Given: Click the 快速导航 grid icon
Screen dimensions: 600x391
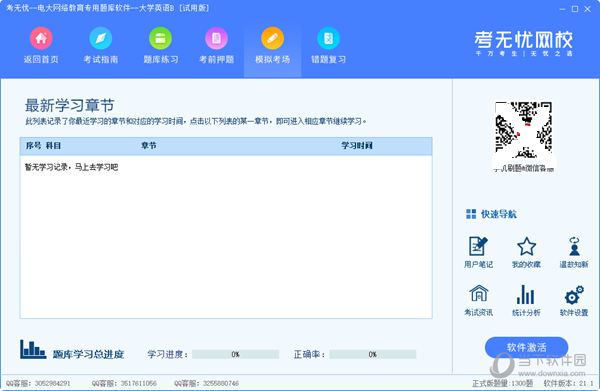Looking at the screenshot, I should point(471,214).
